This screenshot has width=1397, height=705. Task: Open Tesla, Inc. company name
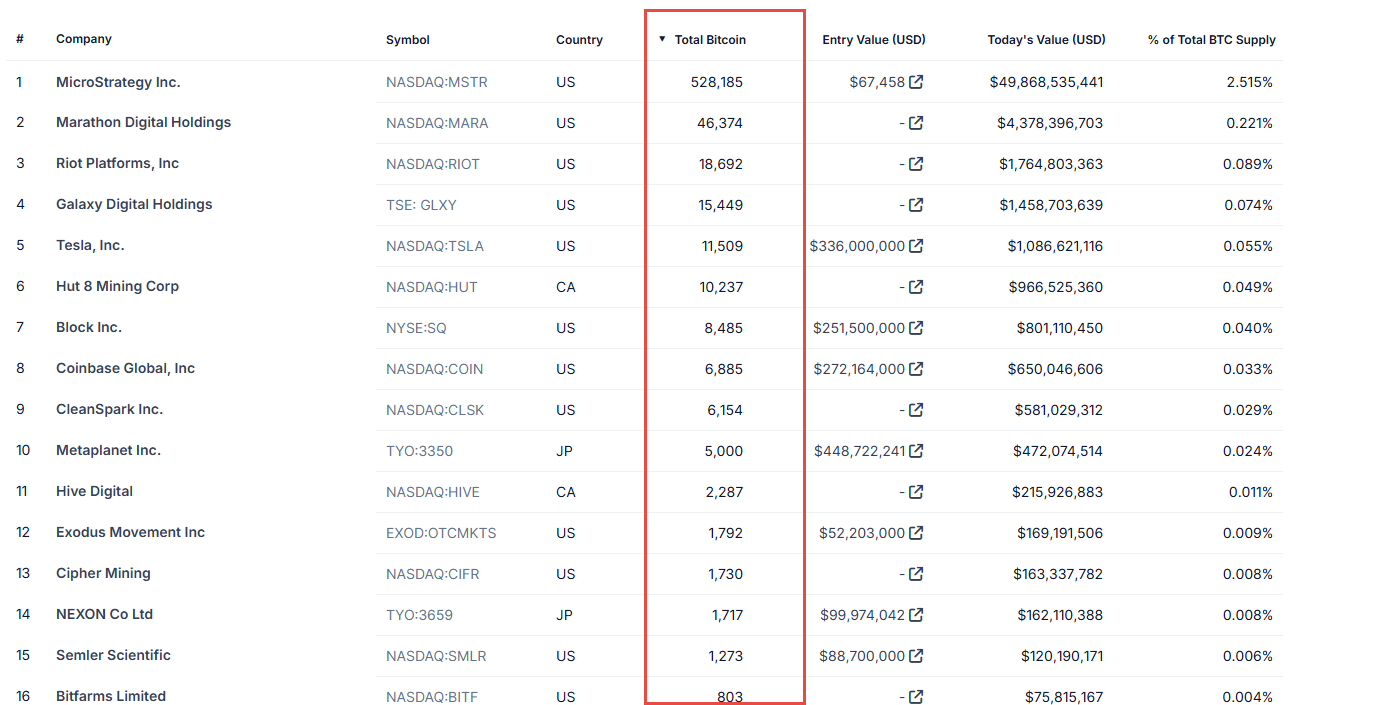tap(90, 245)
